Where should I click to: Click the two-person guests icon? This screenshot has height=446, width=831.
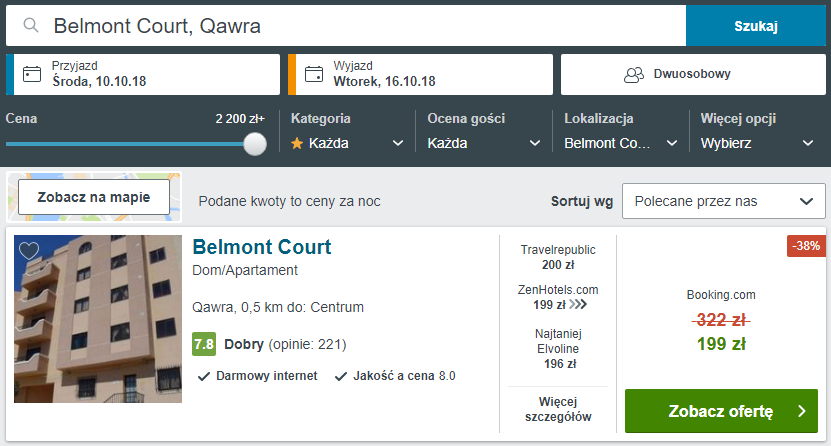(x=634, y=75)
